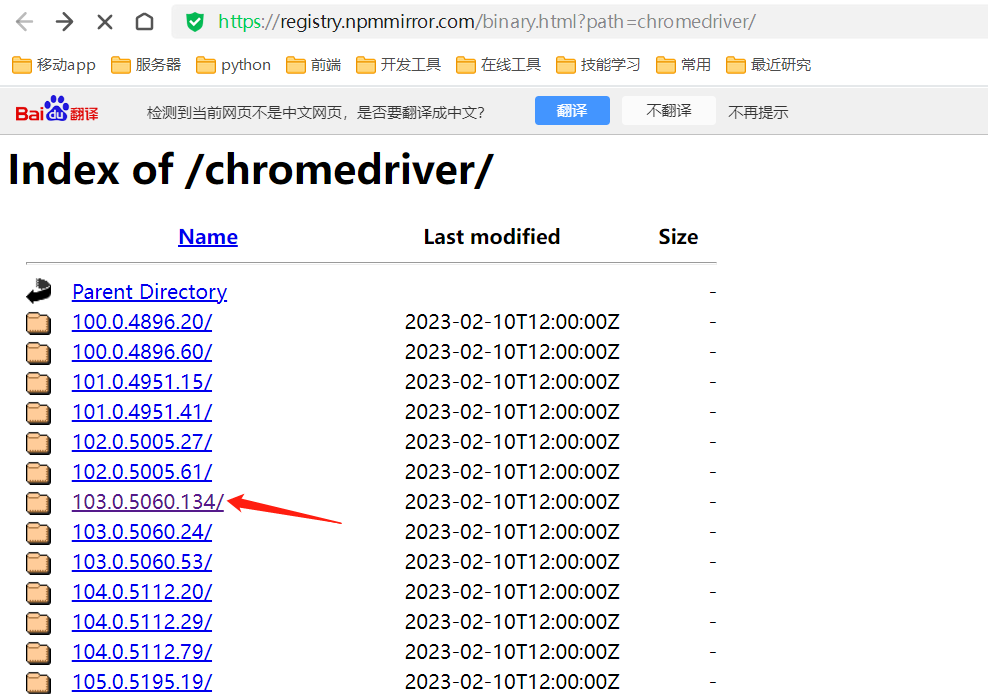988x694 pixels.
Task: Open the Parent Directory link
Action: 149,292
